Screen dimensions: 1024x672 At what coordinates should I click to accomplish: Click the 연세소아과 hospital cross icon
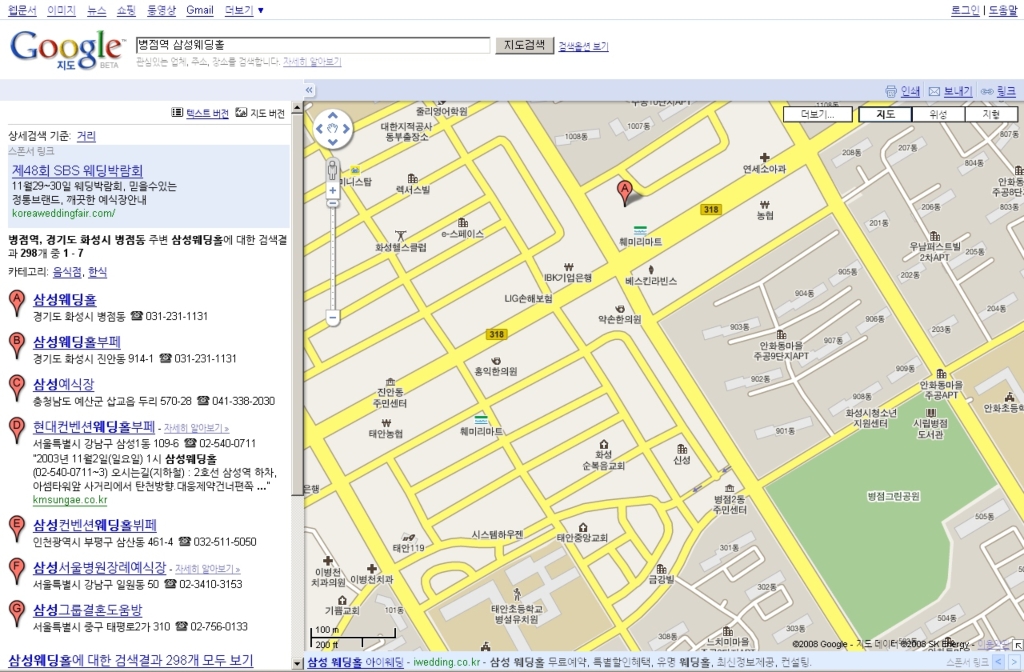(764, 157)
